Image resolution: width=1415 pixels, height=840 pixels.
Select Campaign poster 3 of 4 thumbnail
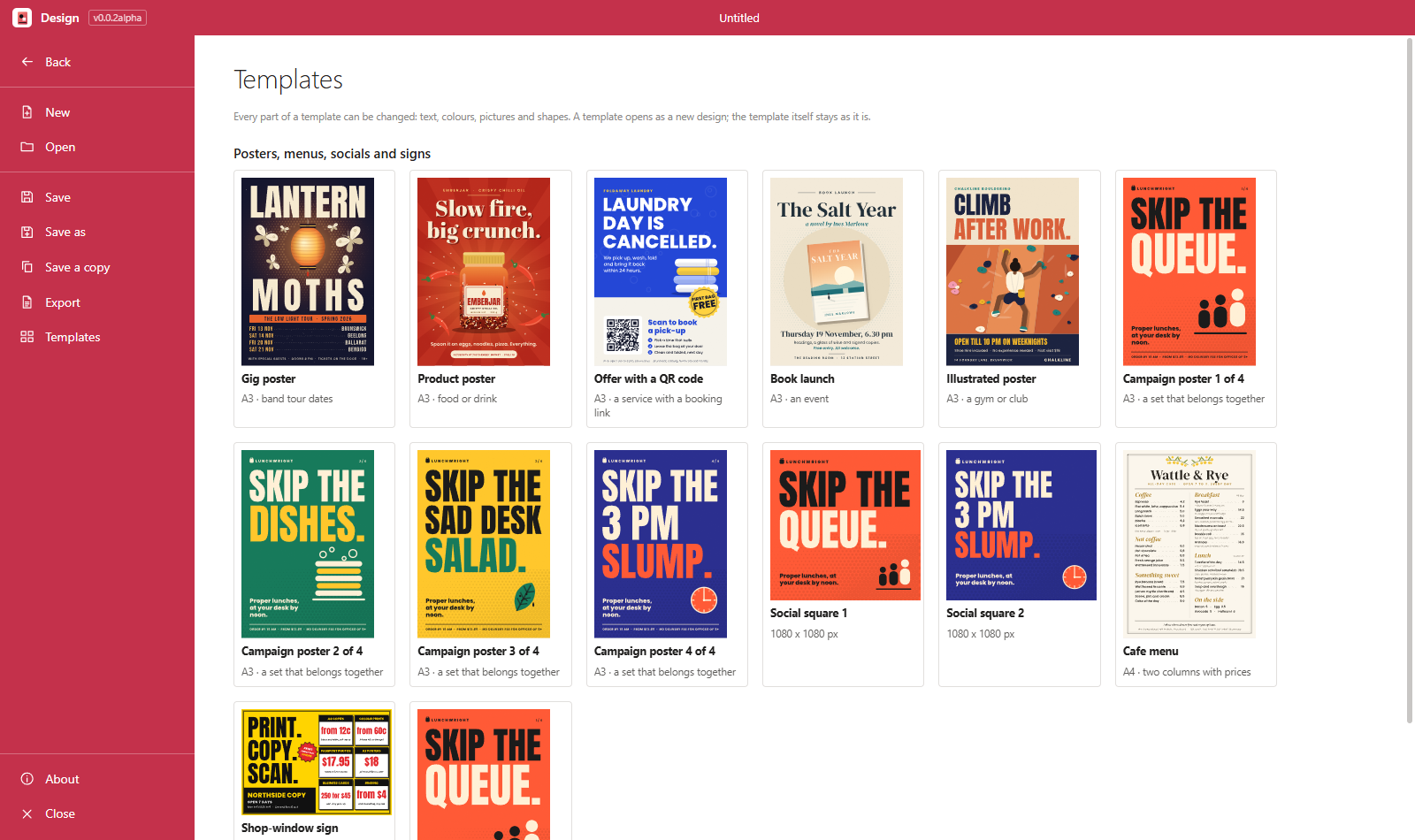coord(484,544)
